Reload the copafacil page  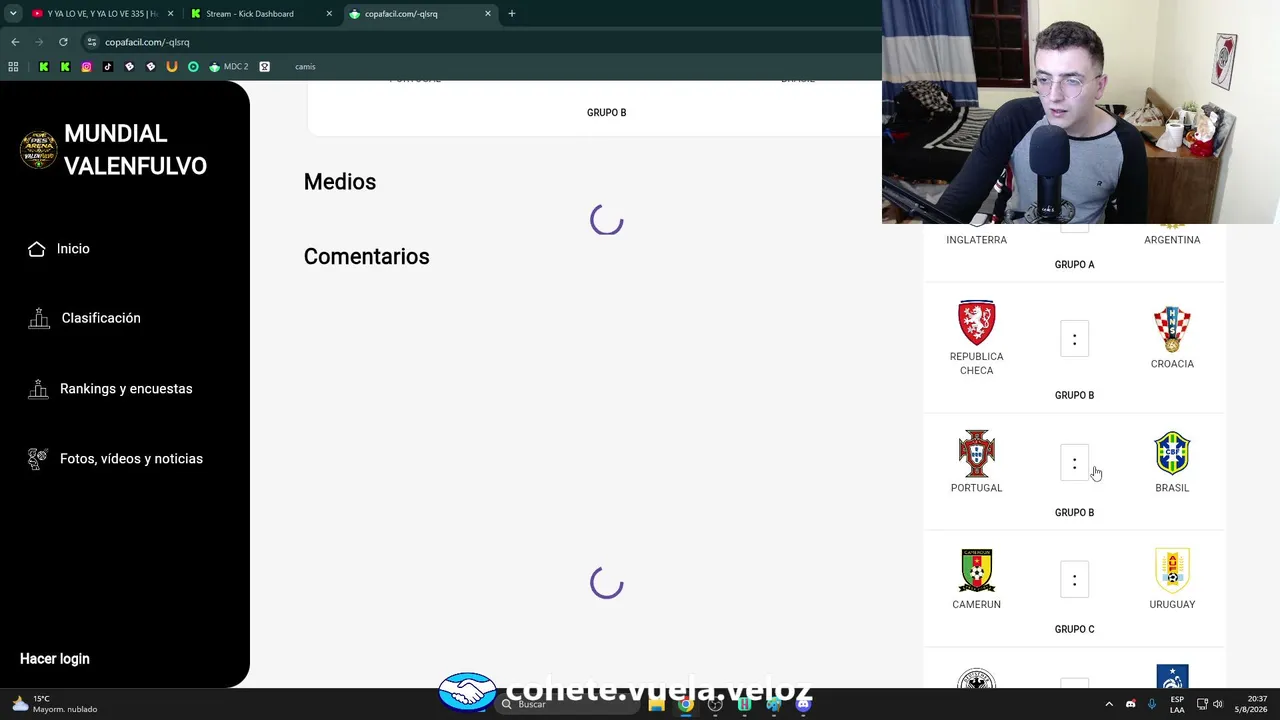pyautogui.click(x=63, y=42)
